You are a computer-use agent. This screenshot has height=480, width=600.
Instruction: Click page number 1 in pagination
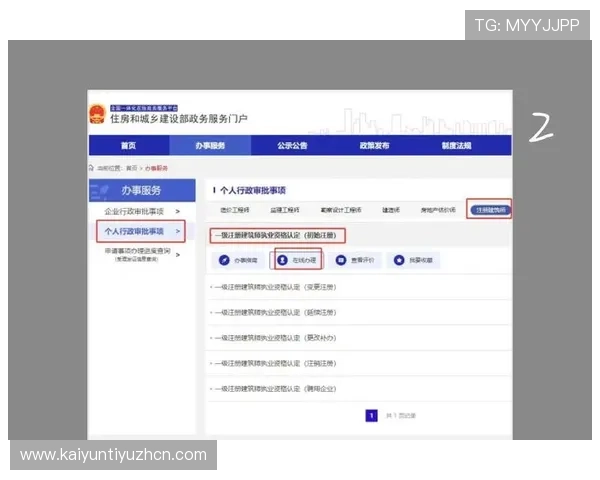point(371,415)
